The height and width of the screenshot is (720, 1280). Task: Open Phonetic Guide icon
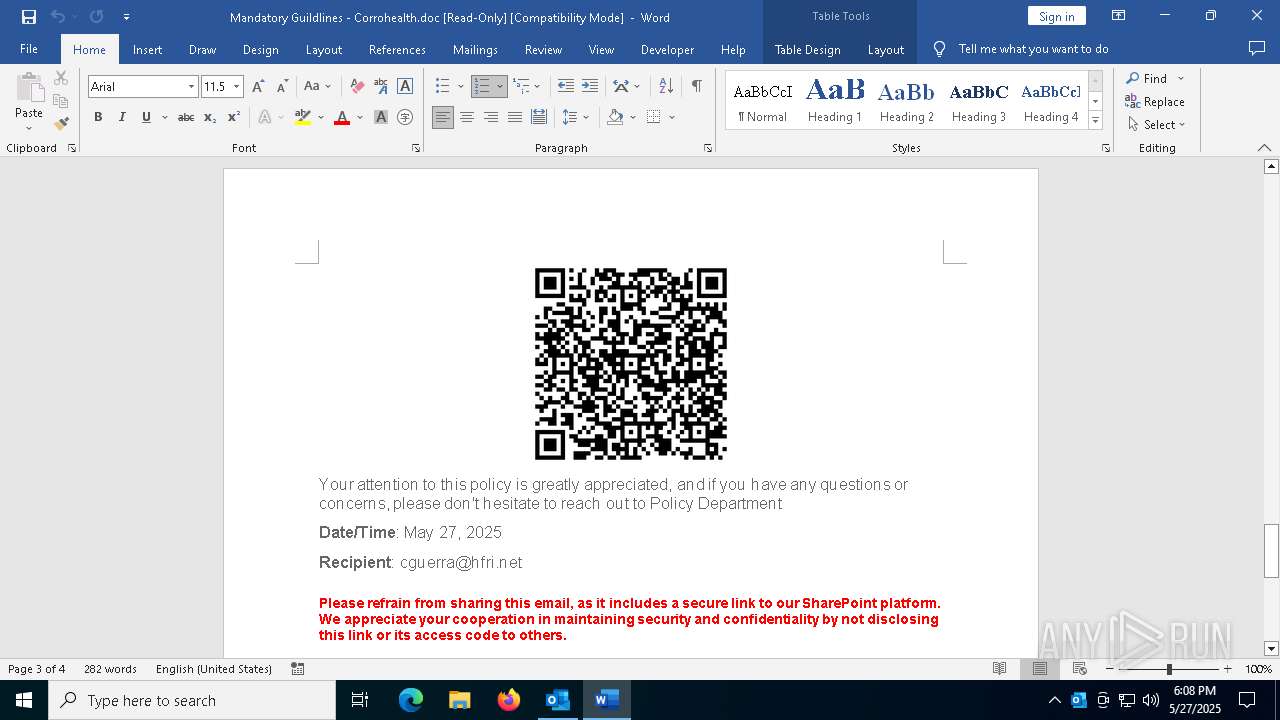(x=381, y=87)
